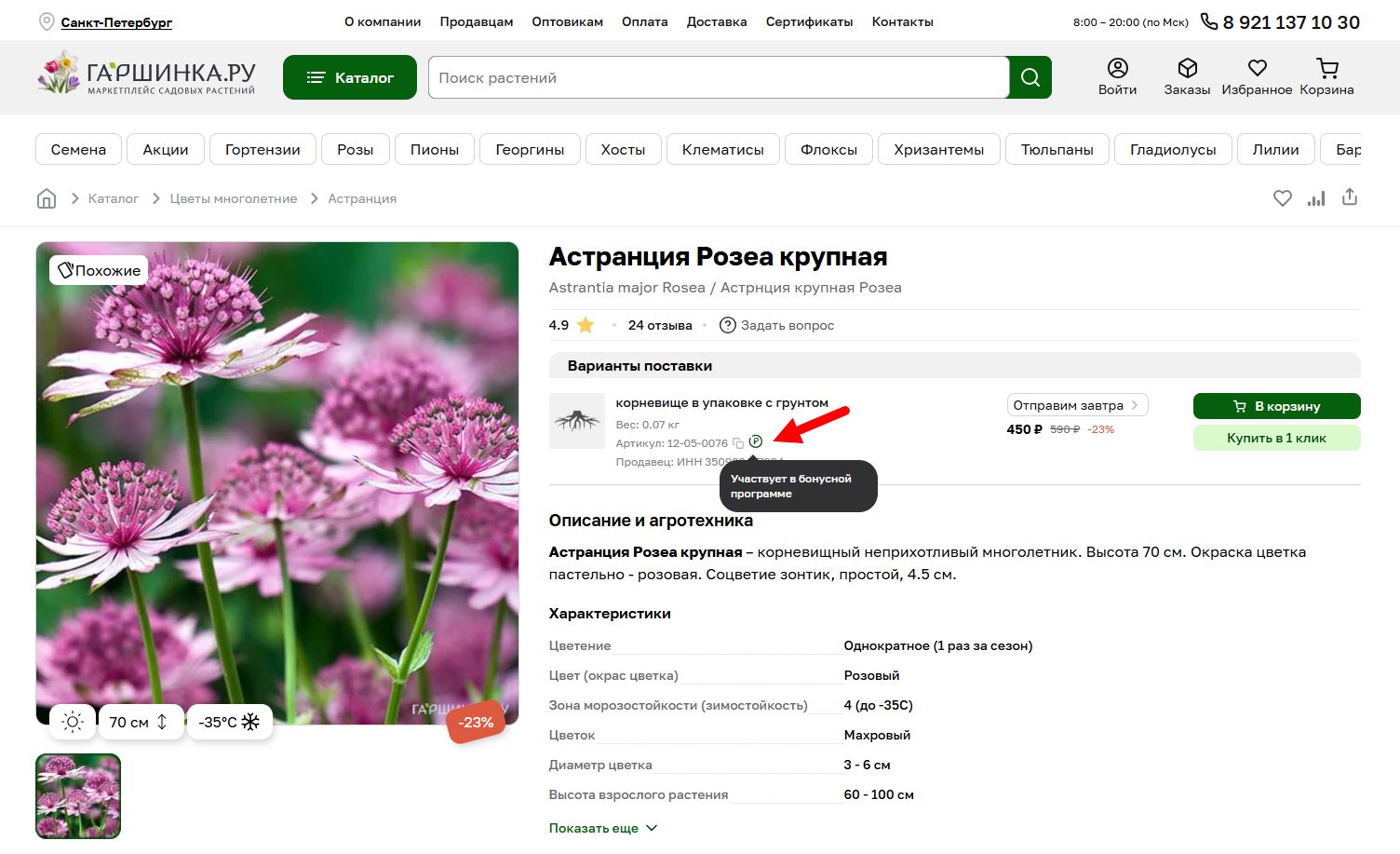Copy article number 12-05-0076 via copy icon
The image size is (1400, 854).
(x=737, y=442)
